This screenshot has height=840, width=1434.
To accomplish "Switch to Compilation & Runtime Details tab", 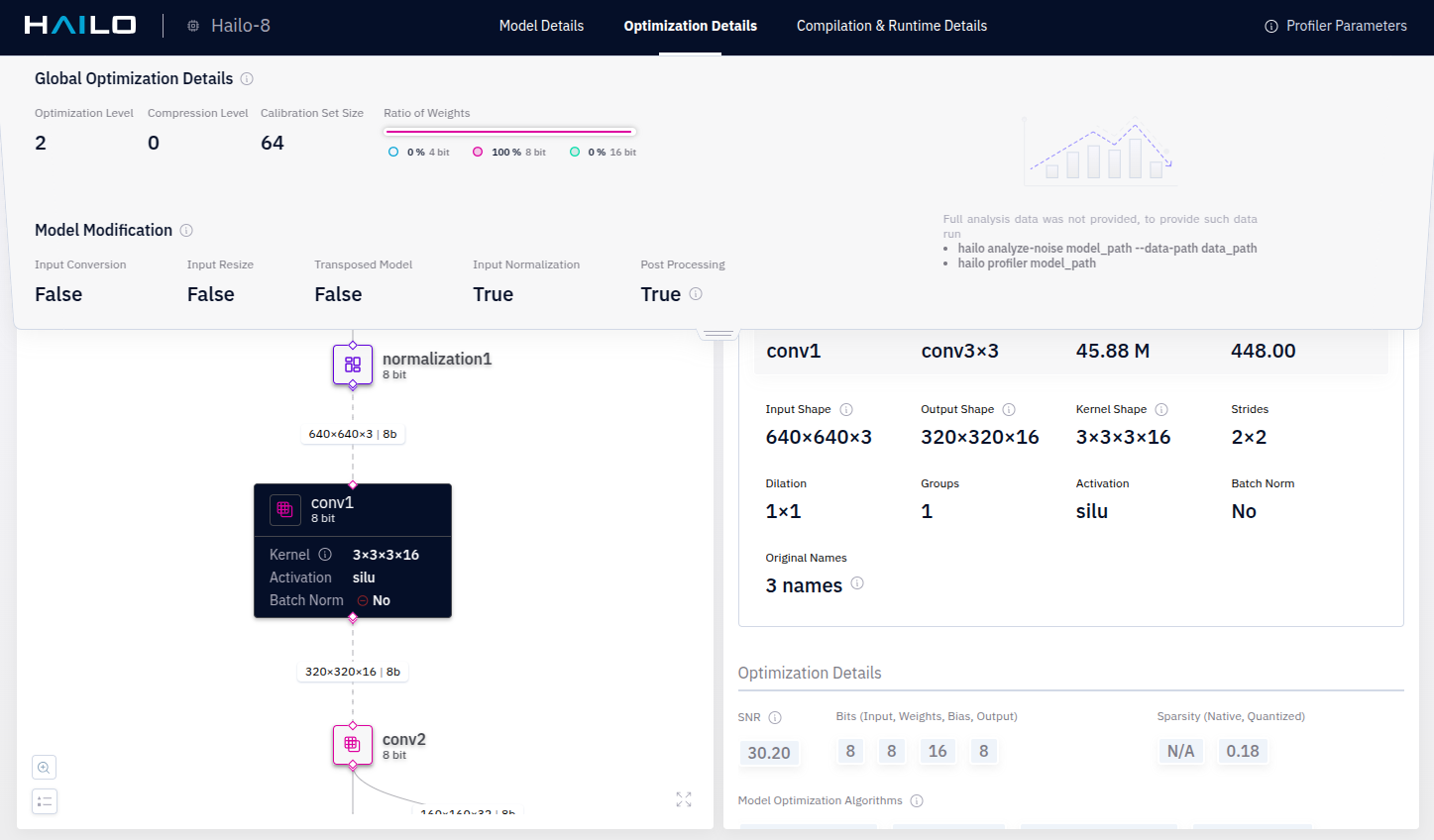I will click(891, 26).
